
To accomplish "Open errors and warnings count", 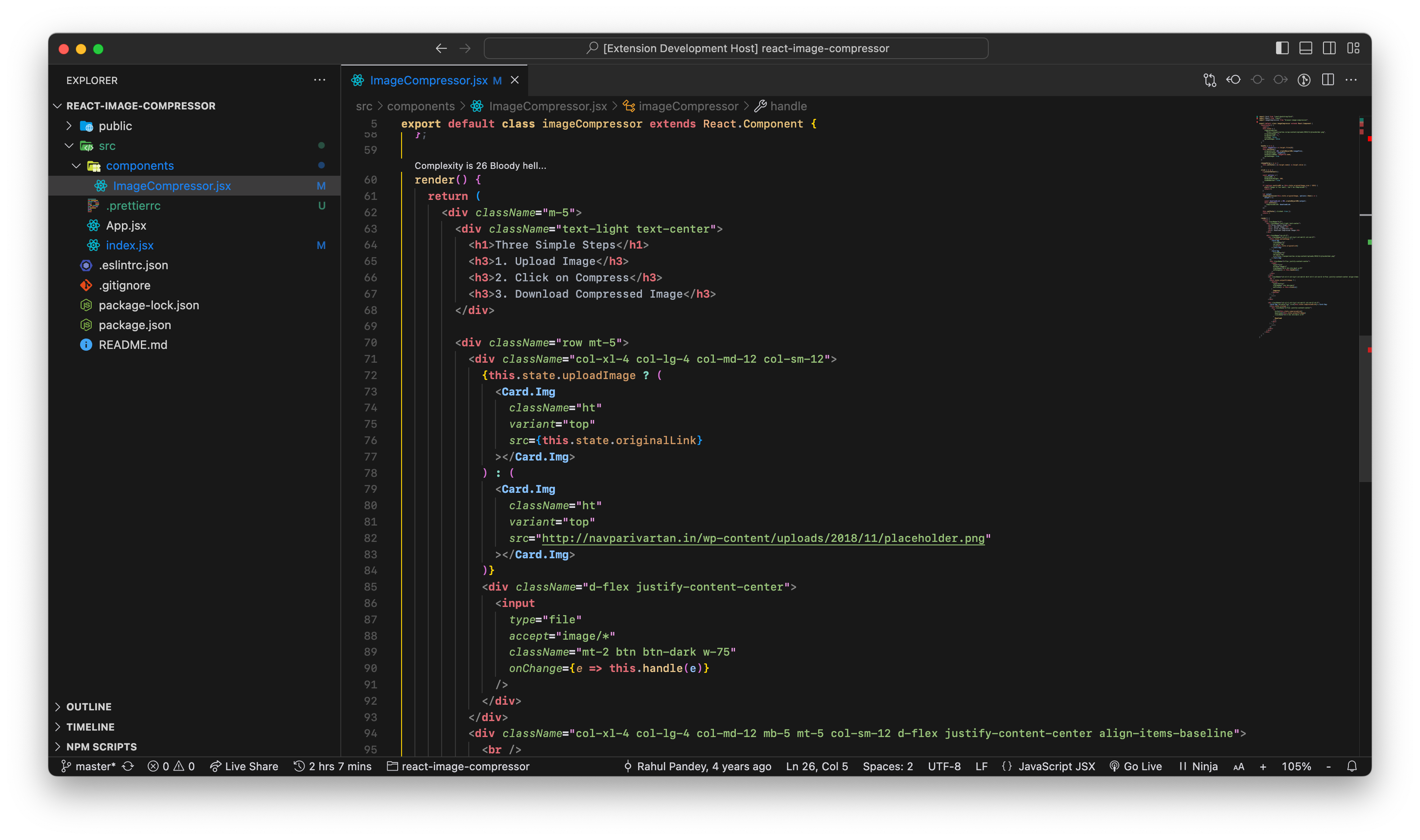I will pyautogui.click(x=171, y=766).
